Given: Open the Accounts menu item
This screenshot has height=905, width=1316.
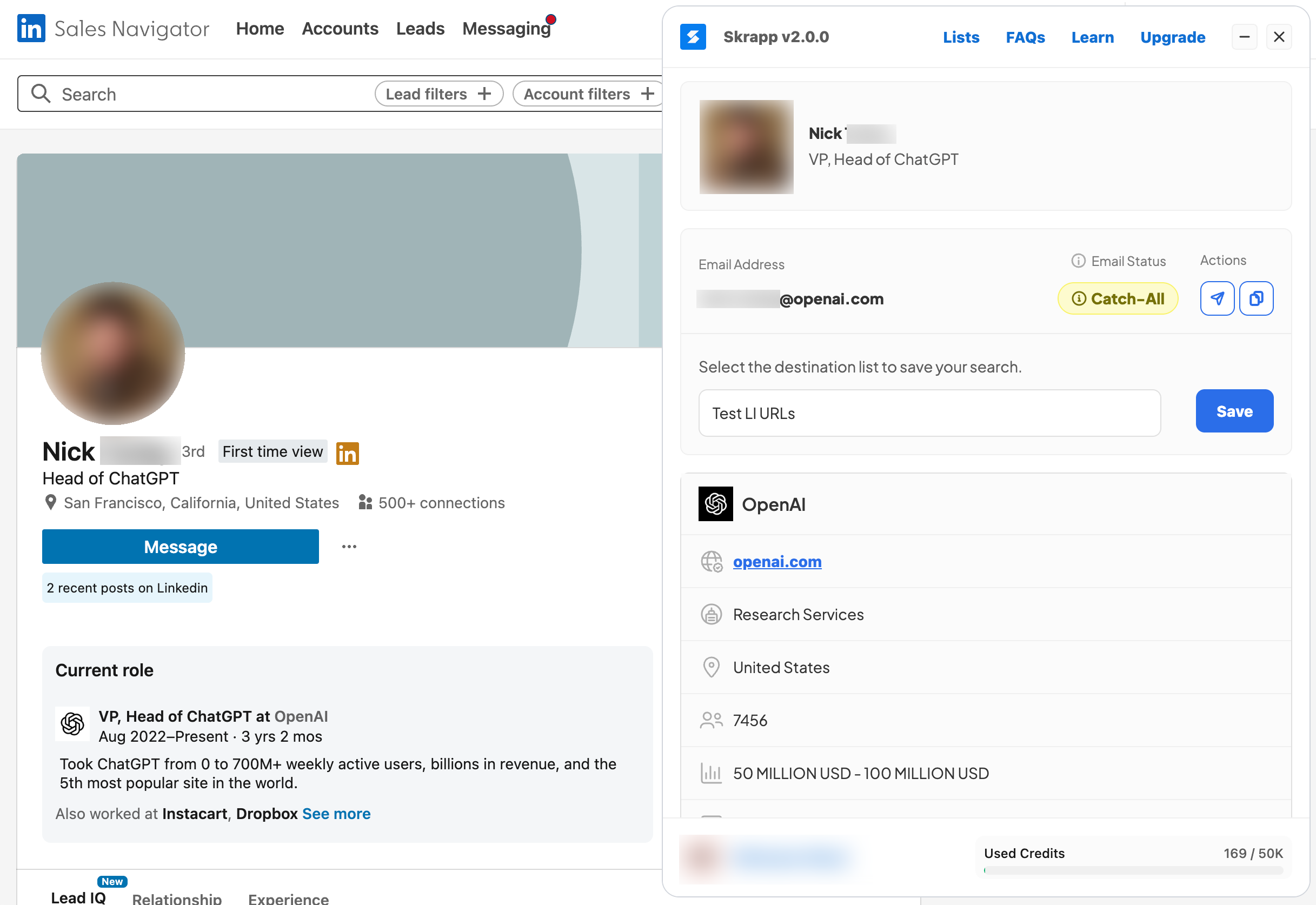Looking at the screenshot, I should [x=340, y=28].
